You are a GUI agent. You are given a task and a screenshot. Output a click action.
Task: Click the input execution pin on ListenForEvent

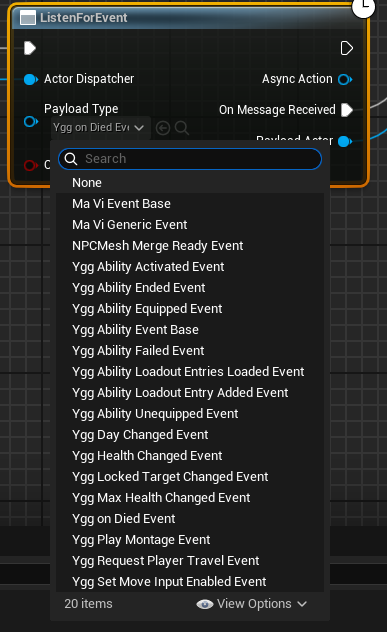pos(30,48)
